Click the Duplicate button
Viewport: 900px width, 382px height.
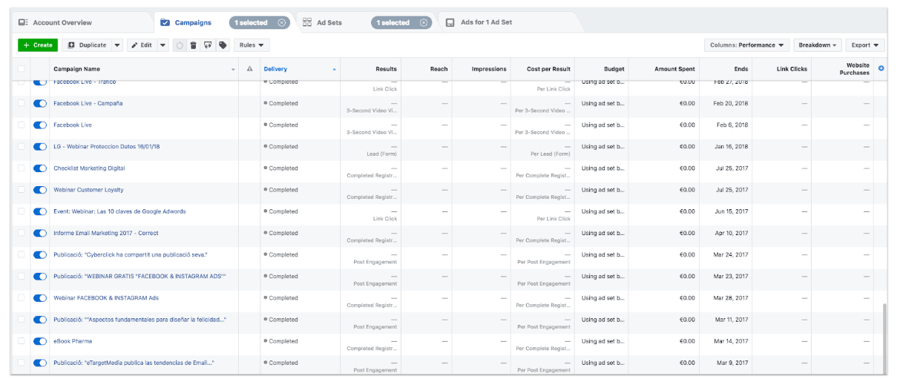(87, 45)
